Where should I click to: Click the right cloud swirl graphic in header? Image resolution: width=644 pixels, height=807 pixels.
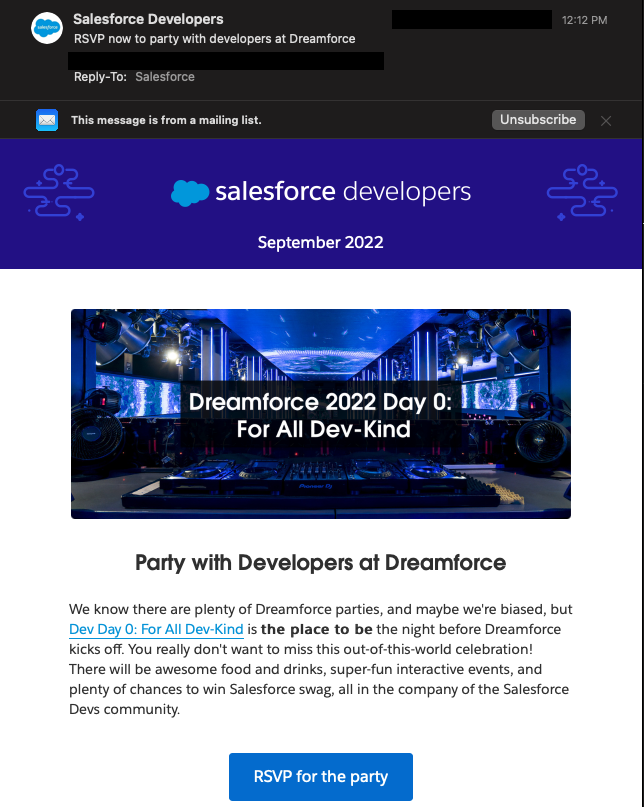(x=582, y=193)
